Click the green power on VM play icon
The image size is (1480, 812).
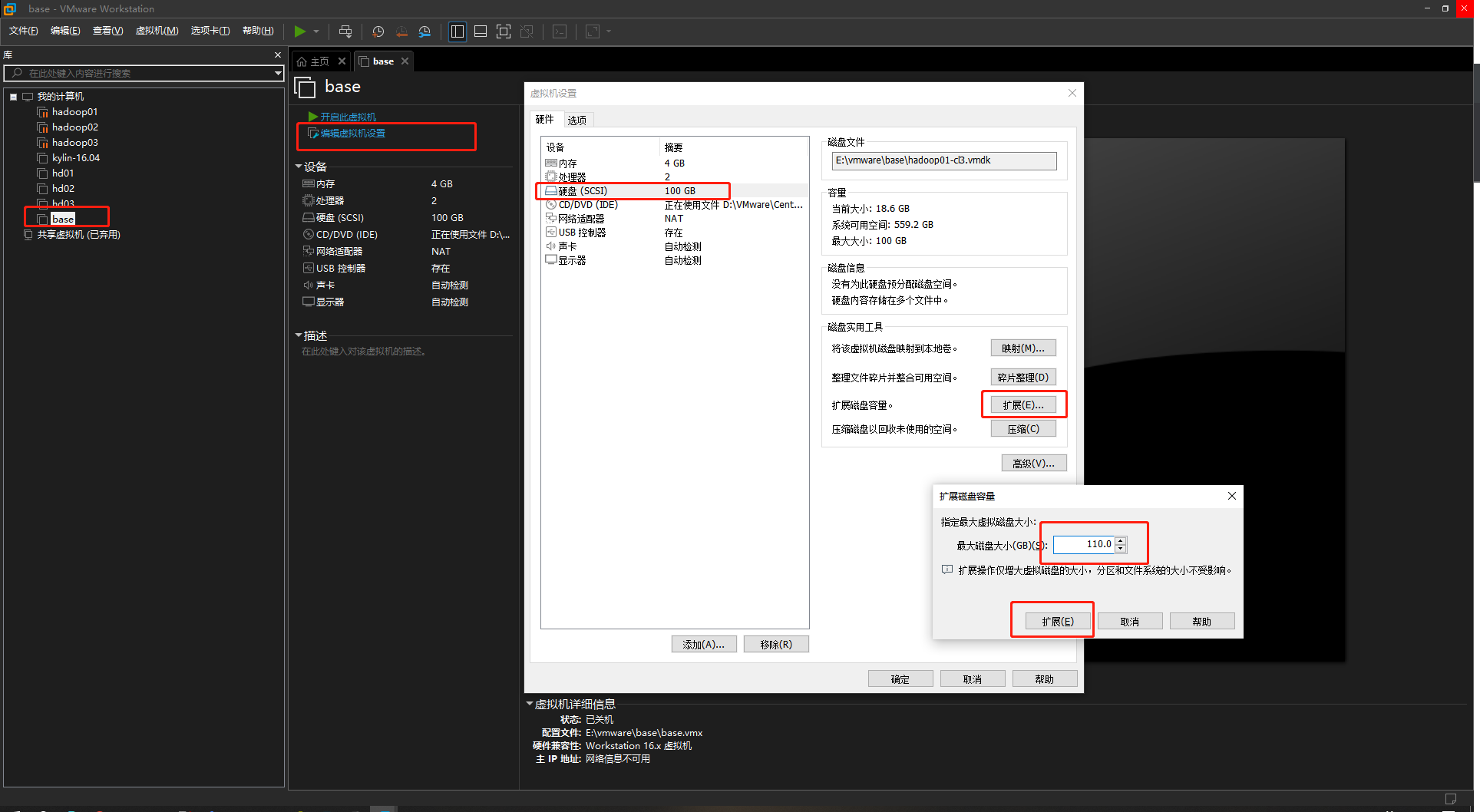299,31
